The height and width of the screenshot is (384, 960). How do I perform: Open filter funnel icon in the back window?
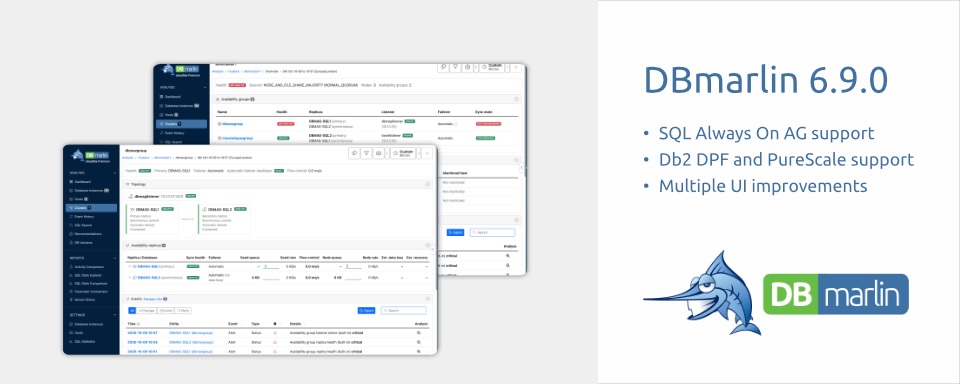[x=456, y=67]
